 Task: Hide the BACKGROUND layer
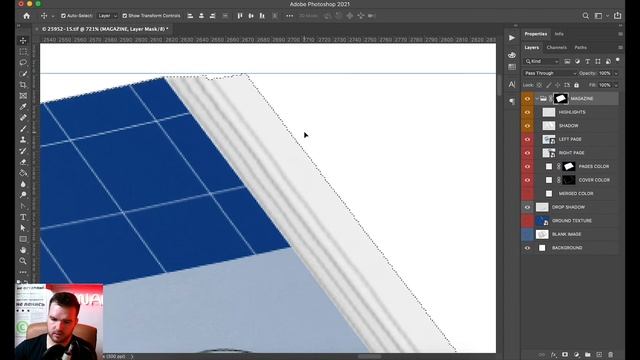pyautogui.click(x=527, y=248)
